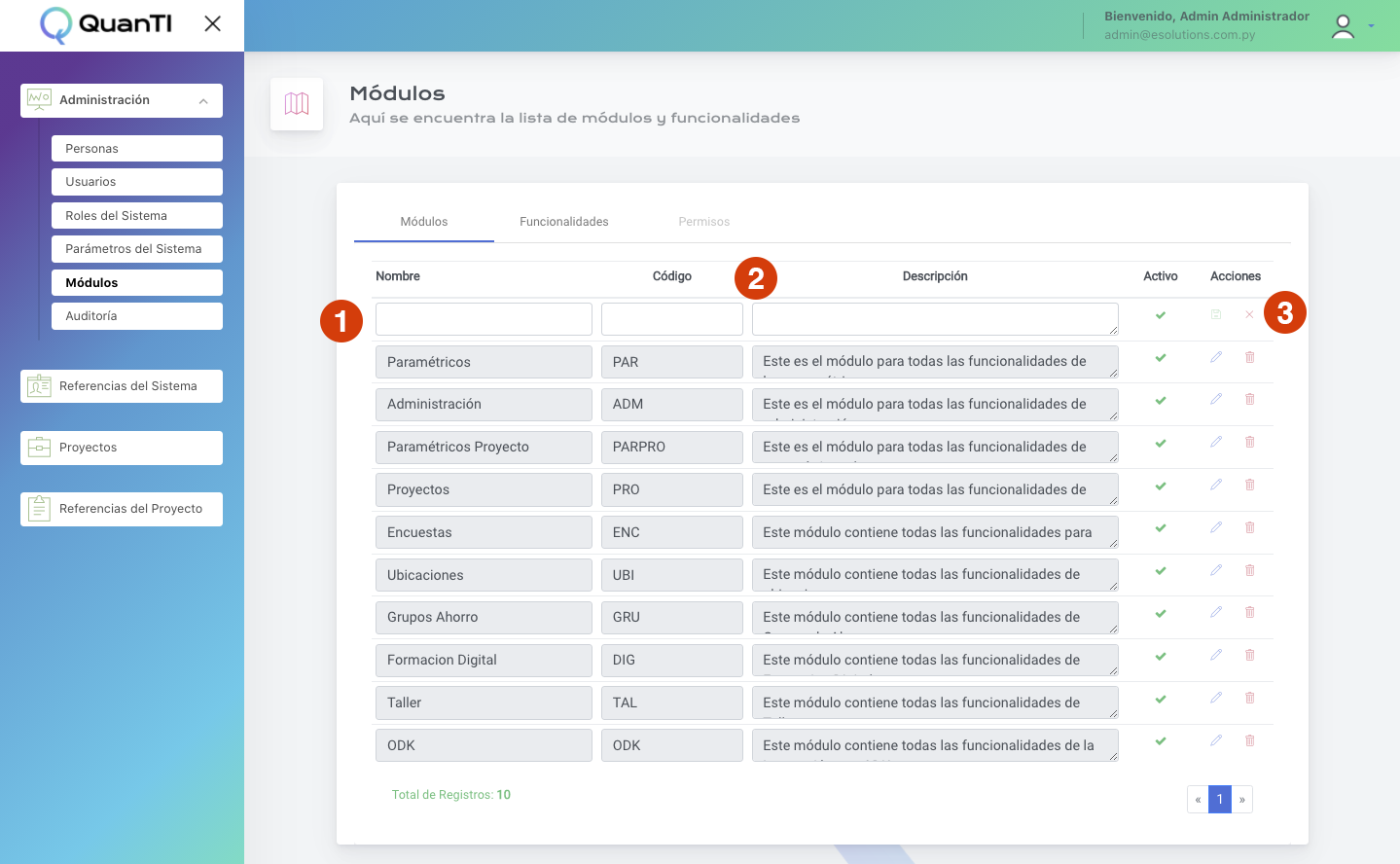Click the Referencias del Proyecto clipboard icon

(39, 509)
